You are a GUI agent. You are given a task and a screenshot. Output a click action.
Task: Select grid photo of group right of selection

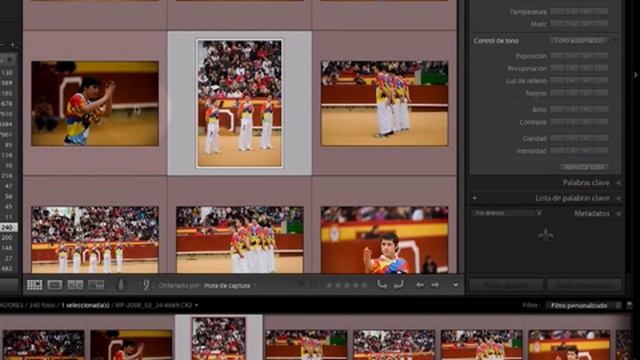click(x=384, y=103)
